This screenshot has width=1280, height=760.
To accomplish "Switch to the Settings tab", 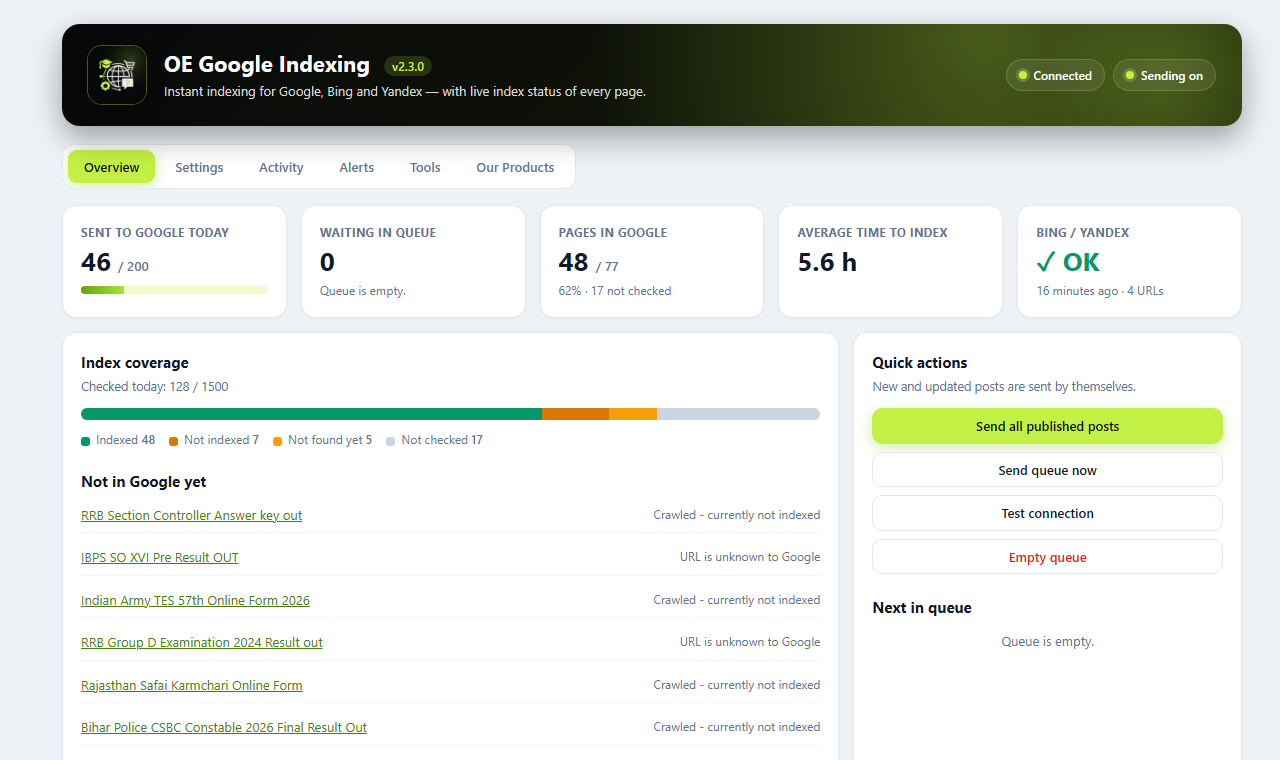I will click(x=199, y=167).
